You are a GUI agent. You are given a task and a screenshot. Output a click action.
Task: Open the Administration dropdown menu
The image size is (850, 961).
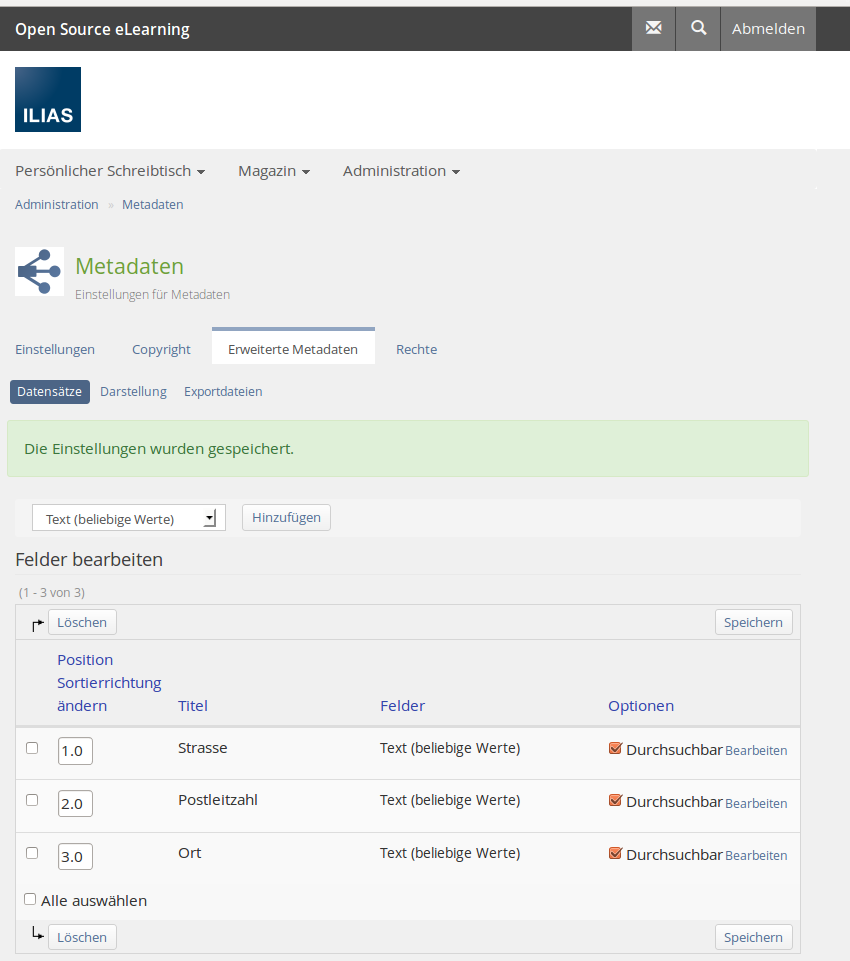(x=401, y=171)
